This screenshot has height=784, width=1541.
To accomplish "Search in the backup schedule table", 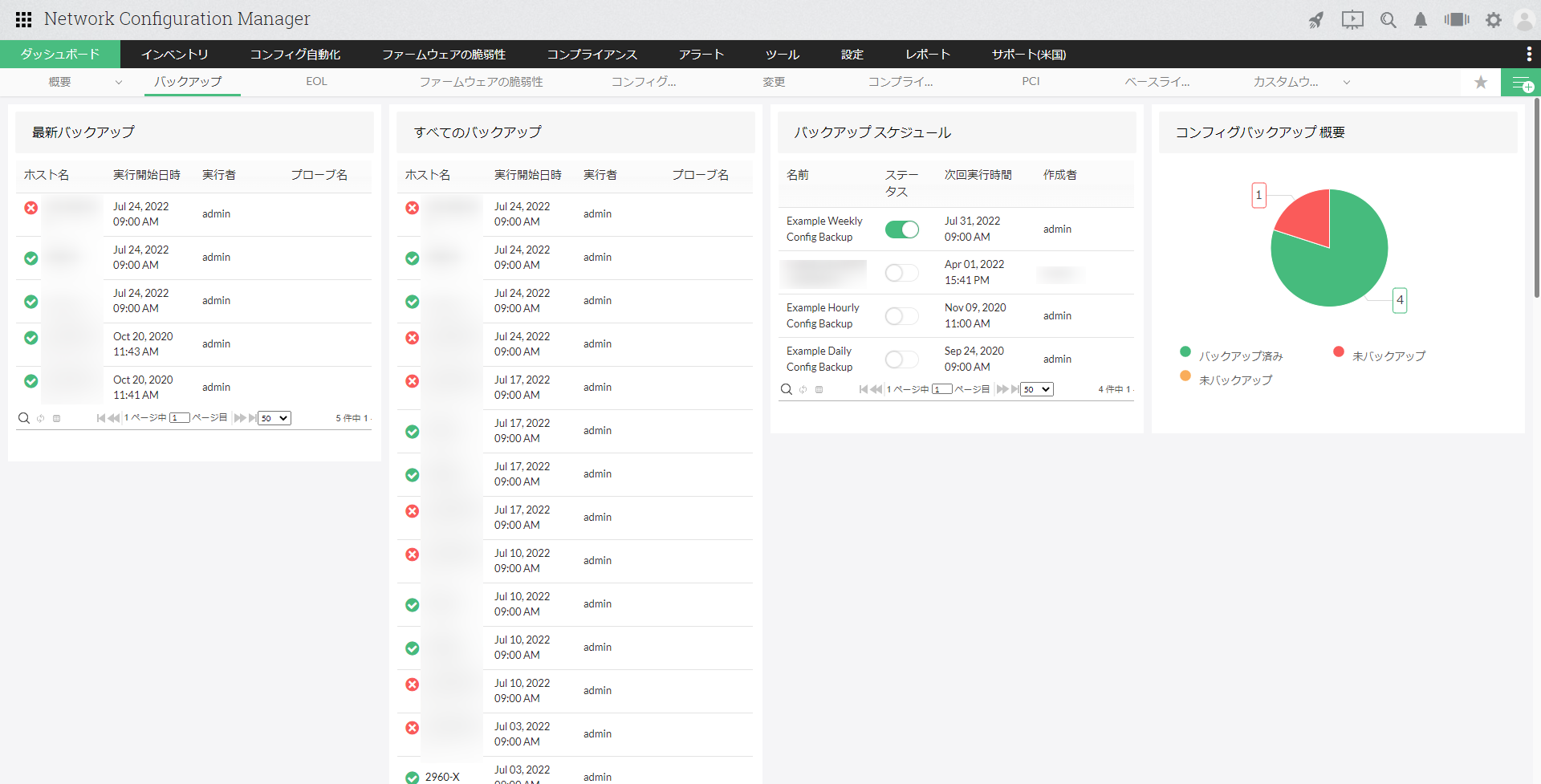I will click(x=787, y=389).
